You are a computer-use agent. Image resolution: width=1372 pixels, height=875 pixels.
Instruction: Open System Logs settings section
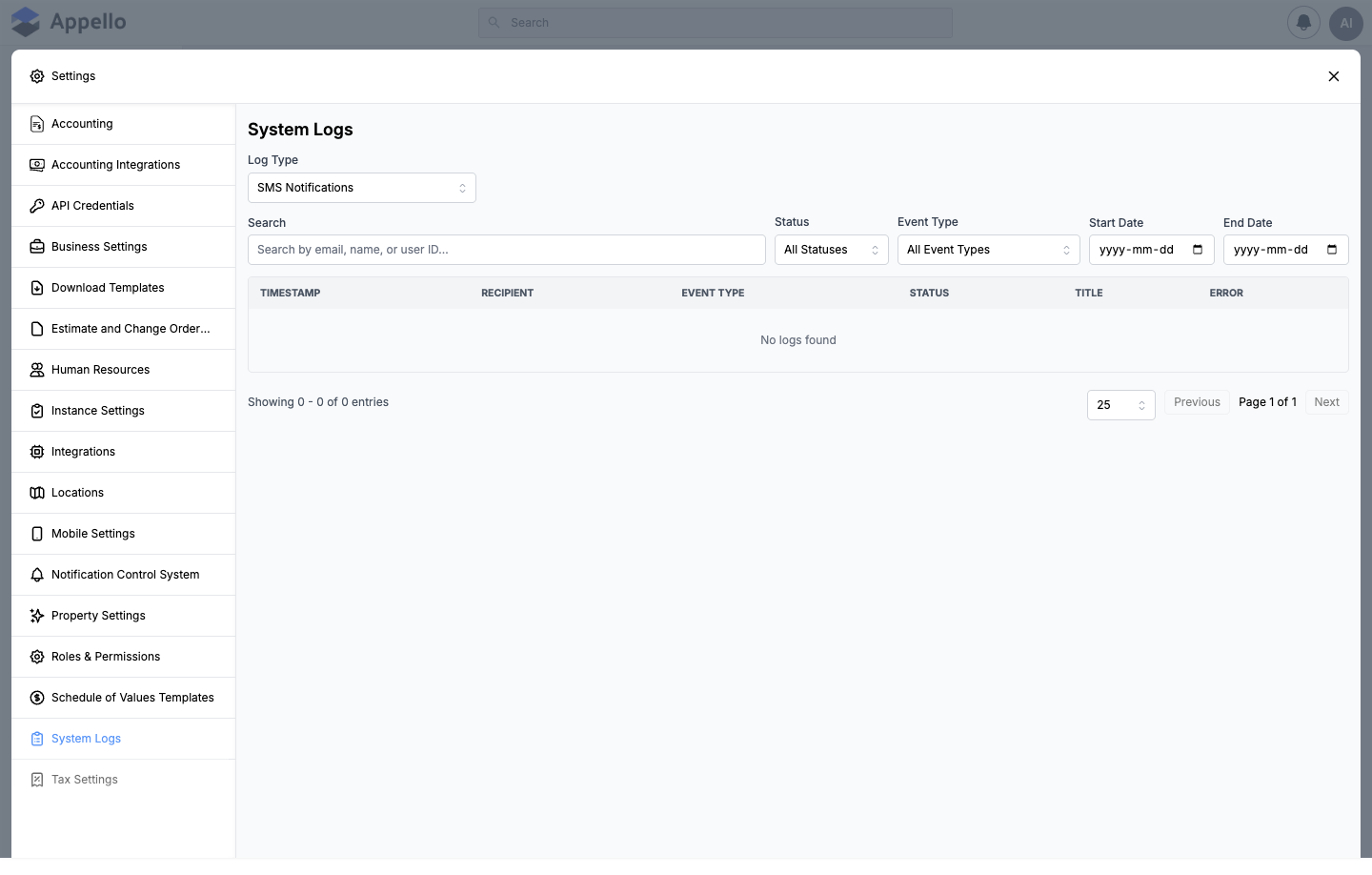[124, 739]
